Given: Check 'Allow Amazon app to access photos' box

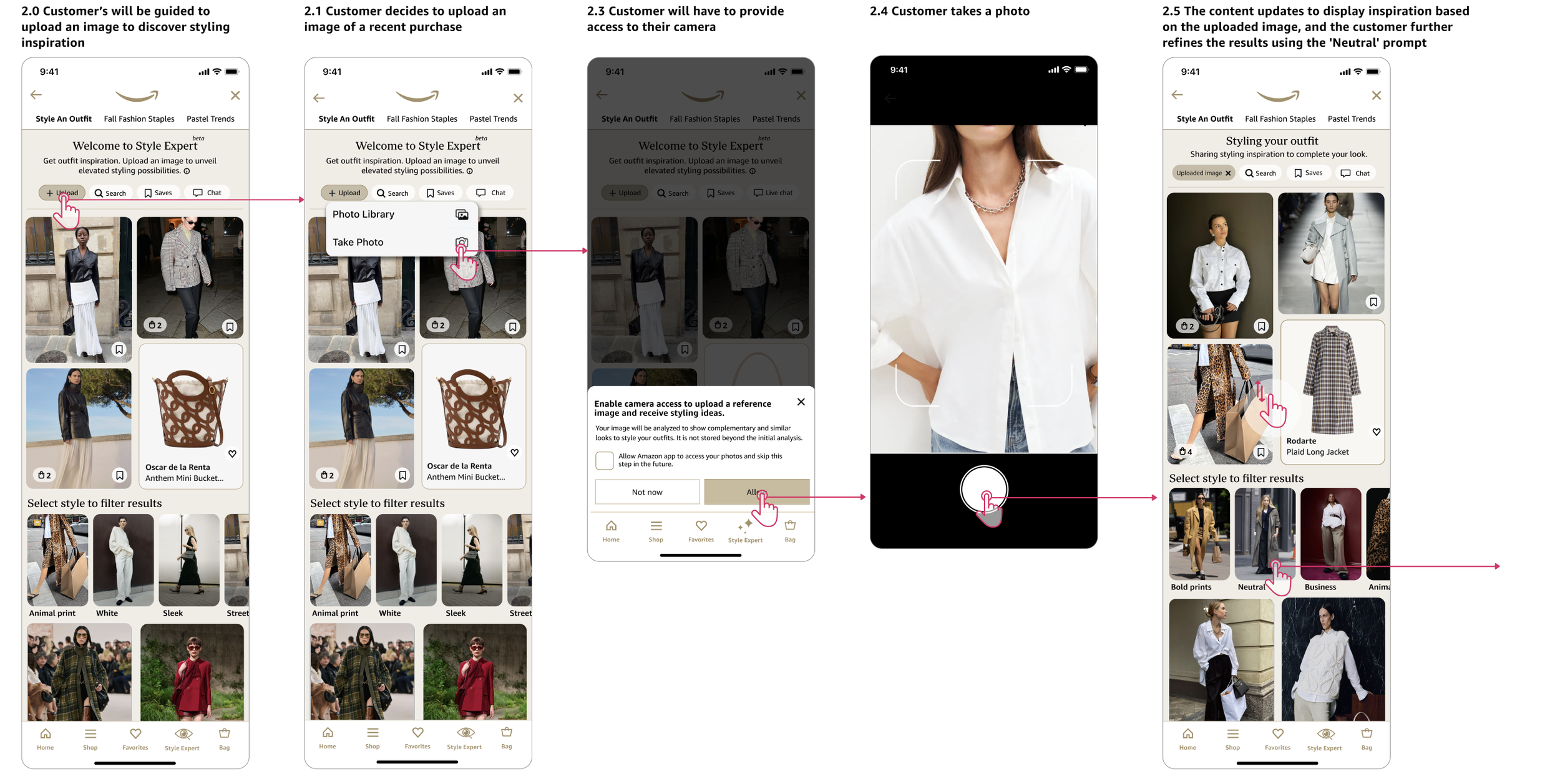Looking at the screenshot, I should (604, 460).
